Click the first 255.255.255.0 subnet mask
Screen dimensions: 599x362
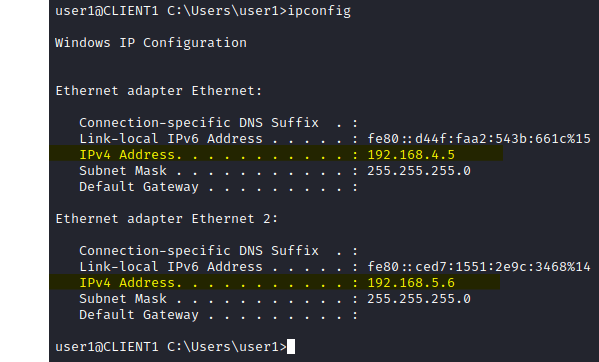pyautogui.click(x=419, y=171)
